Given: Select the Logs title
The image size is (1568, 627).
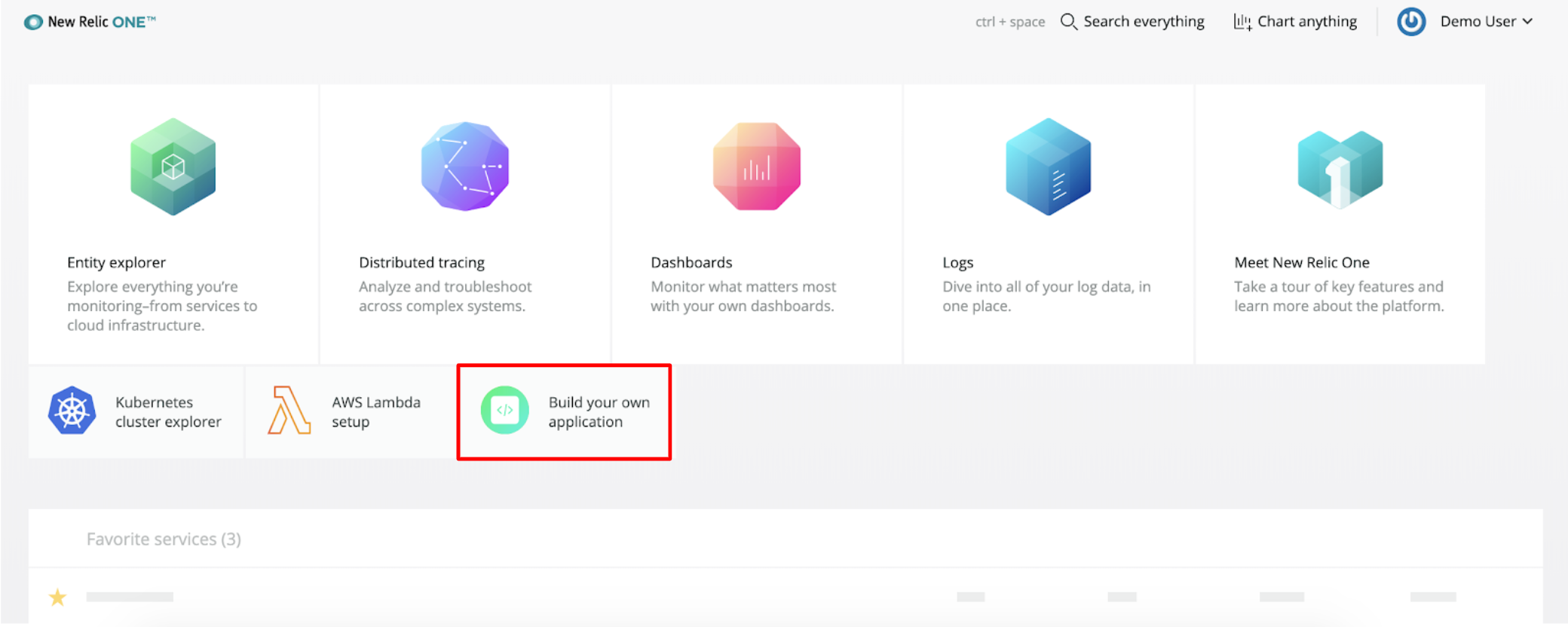Looking at the screenshot, I should coord(957,262).
